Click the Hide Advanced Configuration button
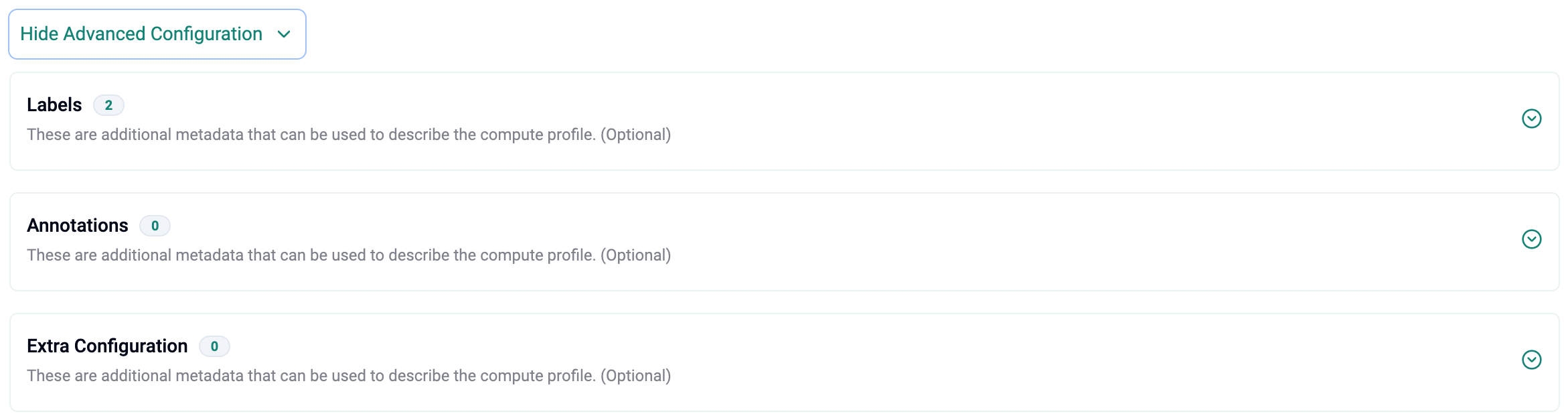The width and height of the screenshot is (1568, 418). [141, 34]
